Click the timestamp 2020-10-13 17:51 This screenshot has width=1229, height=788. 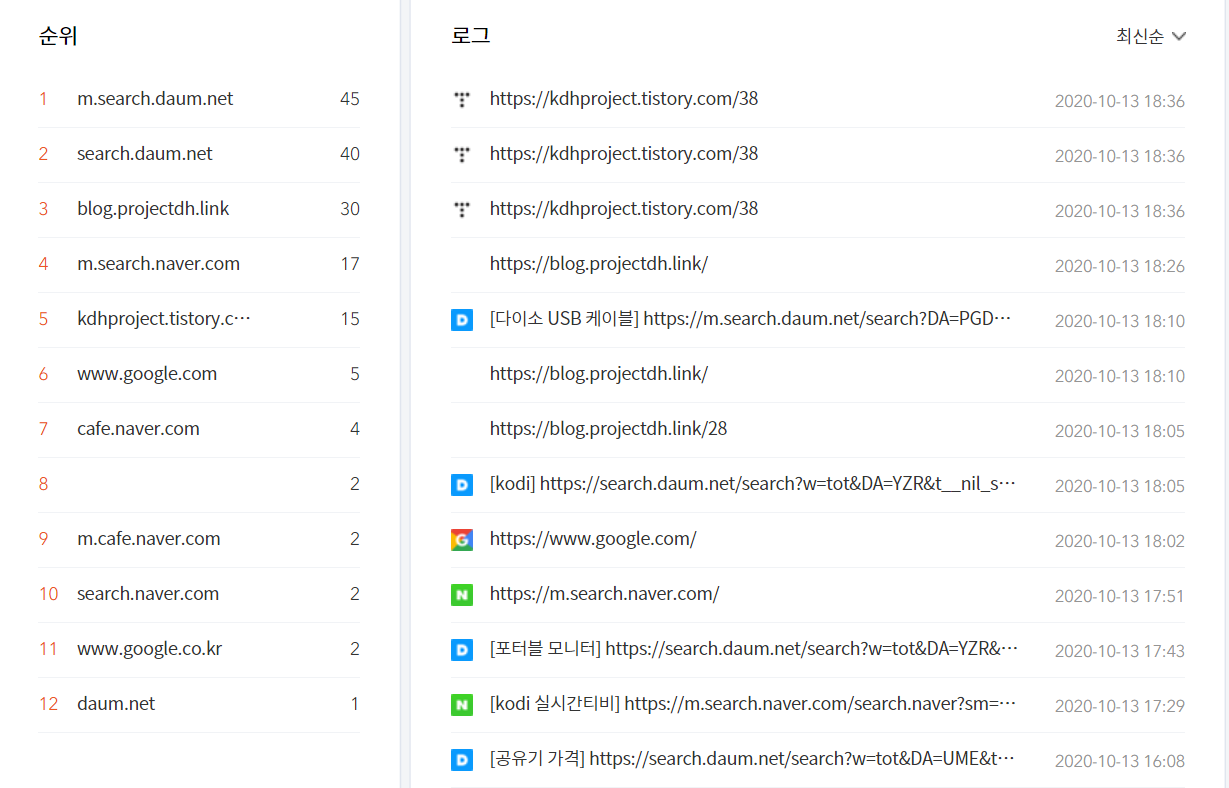tap(1120, 596)
